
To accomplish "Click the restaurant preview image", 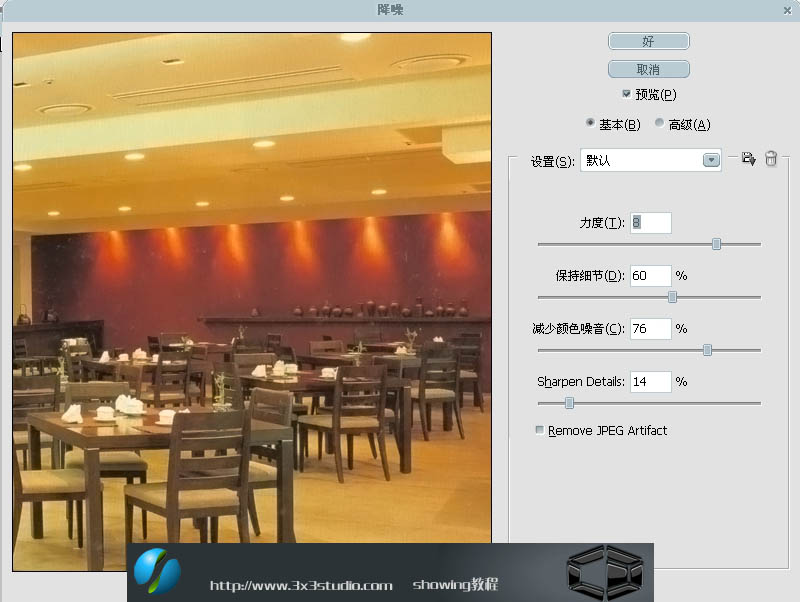I will pyautogui.click(x=252, y=301).
